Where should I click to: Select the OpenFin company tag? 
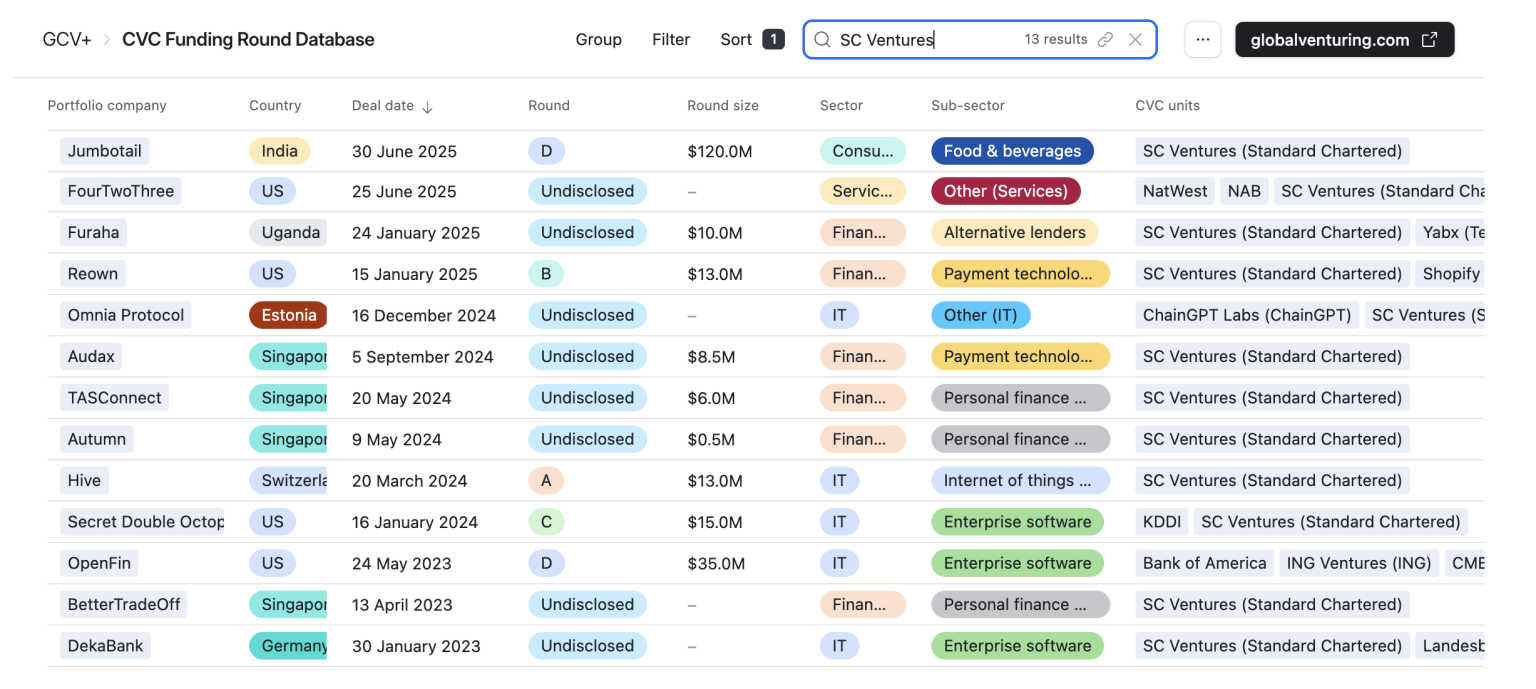pyautogui.click(x=99, y=563)
